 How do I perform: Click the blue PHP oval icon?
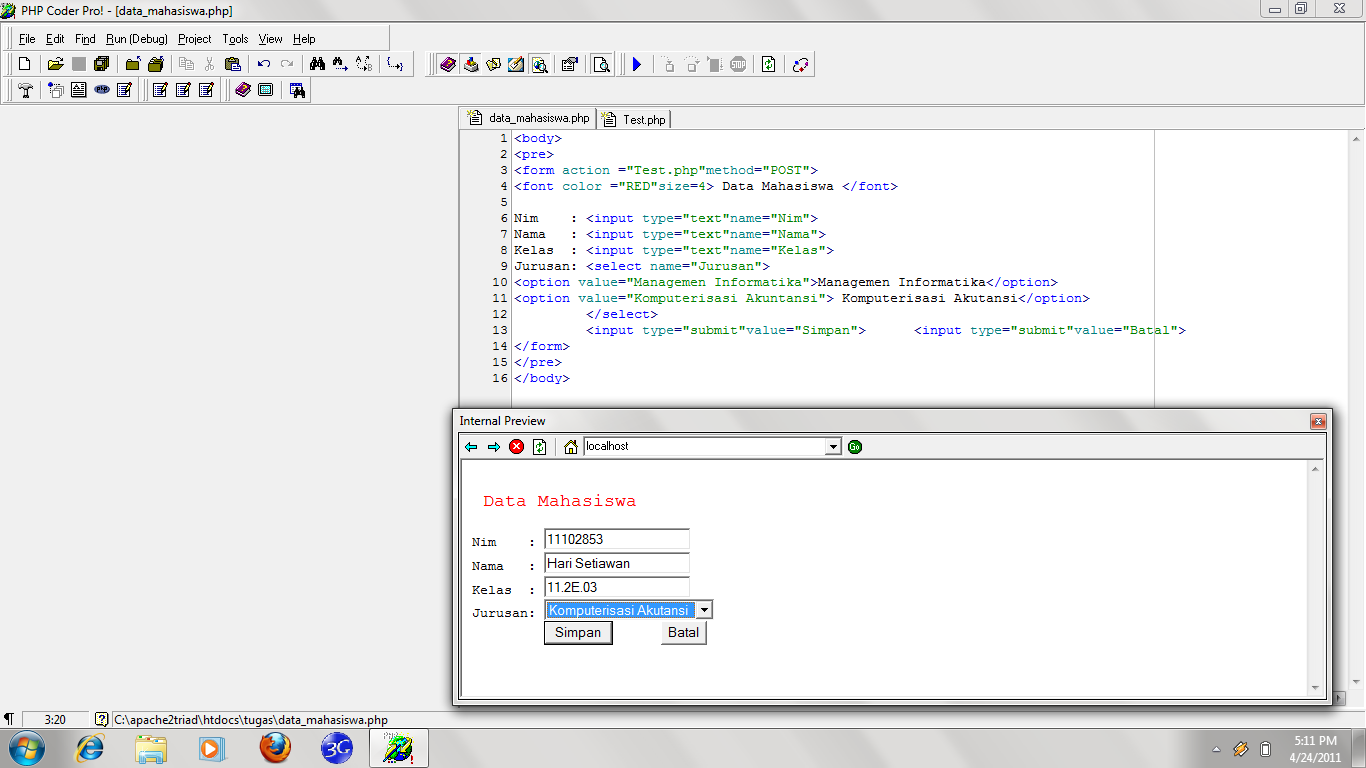(102, 90)
